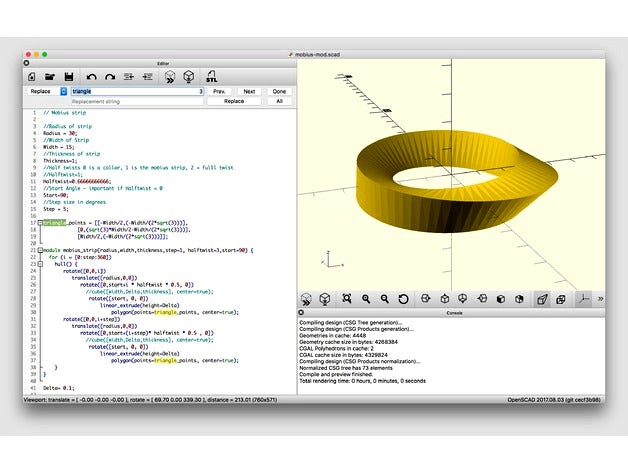Reset the 3D view
The image size is (628, 472).
pyautogui.click(x=403, y=299)
